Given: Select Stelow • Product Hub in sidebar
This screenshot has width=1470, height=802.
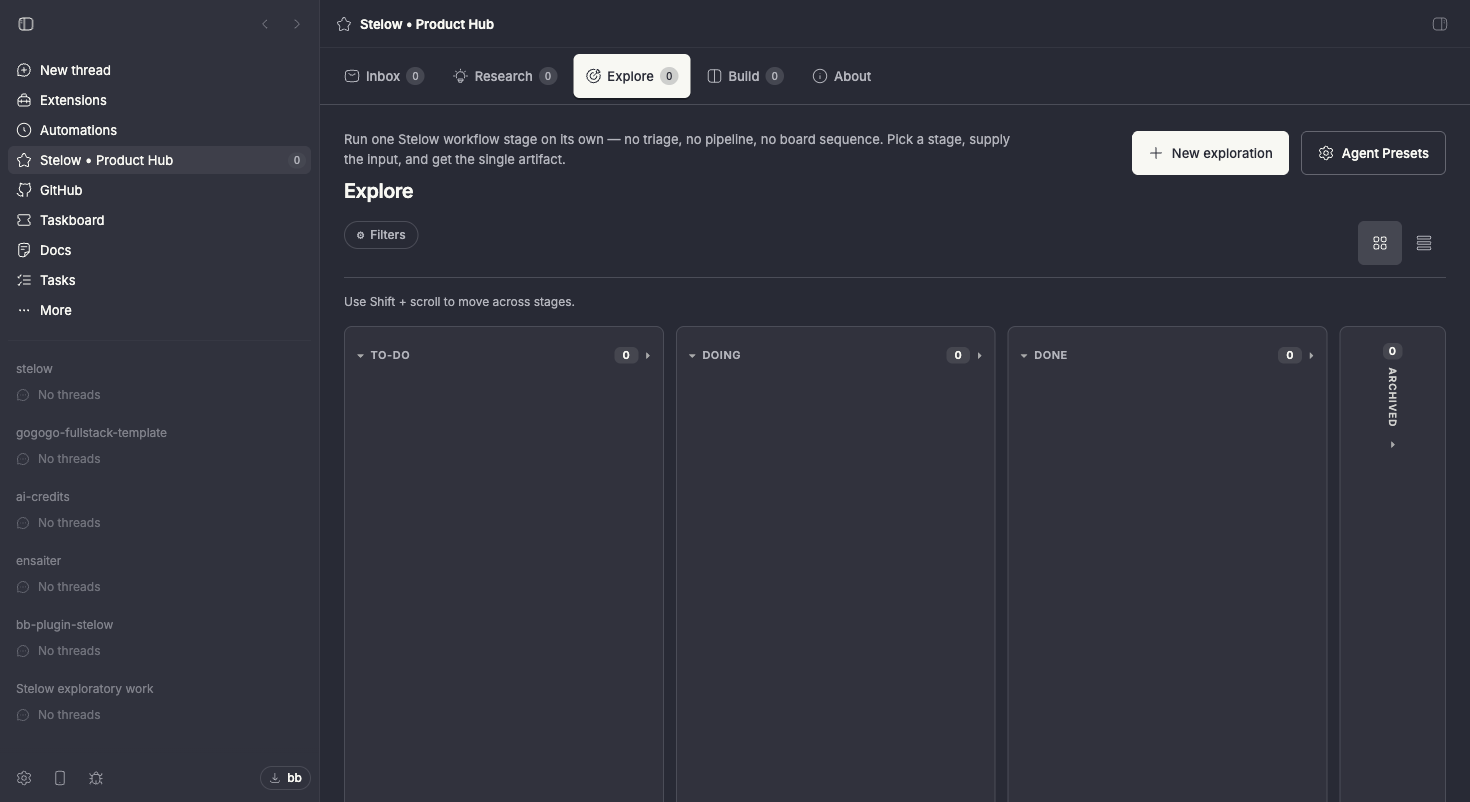Looking at the screenshot, I should 160,160.
